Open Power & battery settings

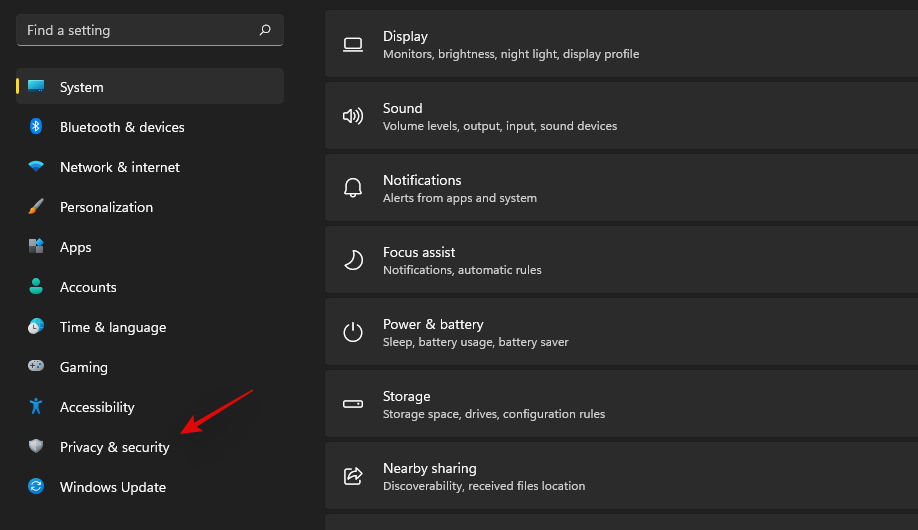(x=620, y=332)
